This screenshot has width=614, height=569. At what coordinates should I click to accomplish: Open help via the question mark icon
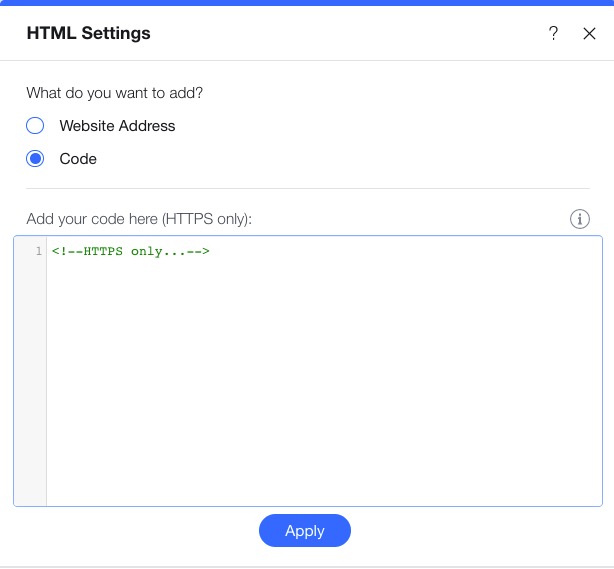pos(553,33)
